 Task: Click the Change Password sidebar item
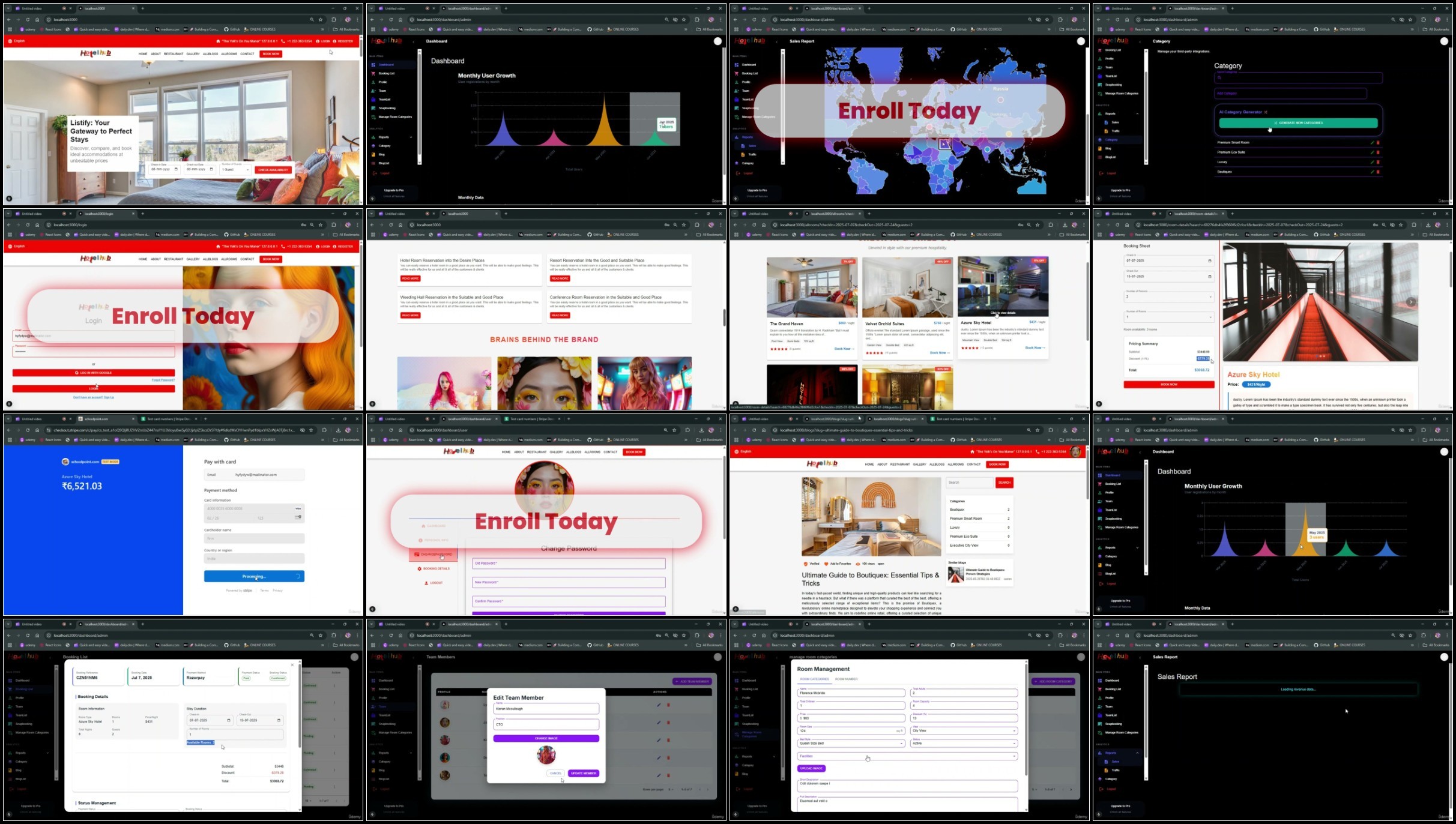click(x=433, y=555)
